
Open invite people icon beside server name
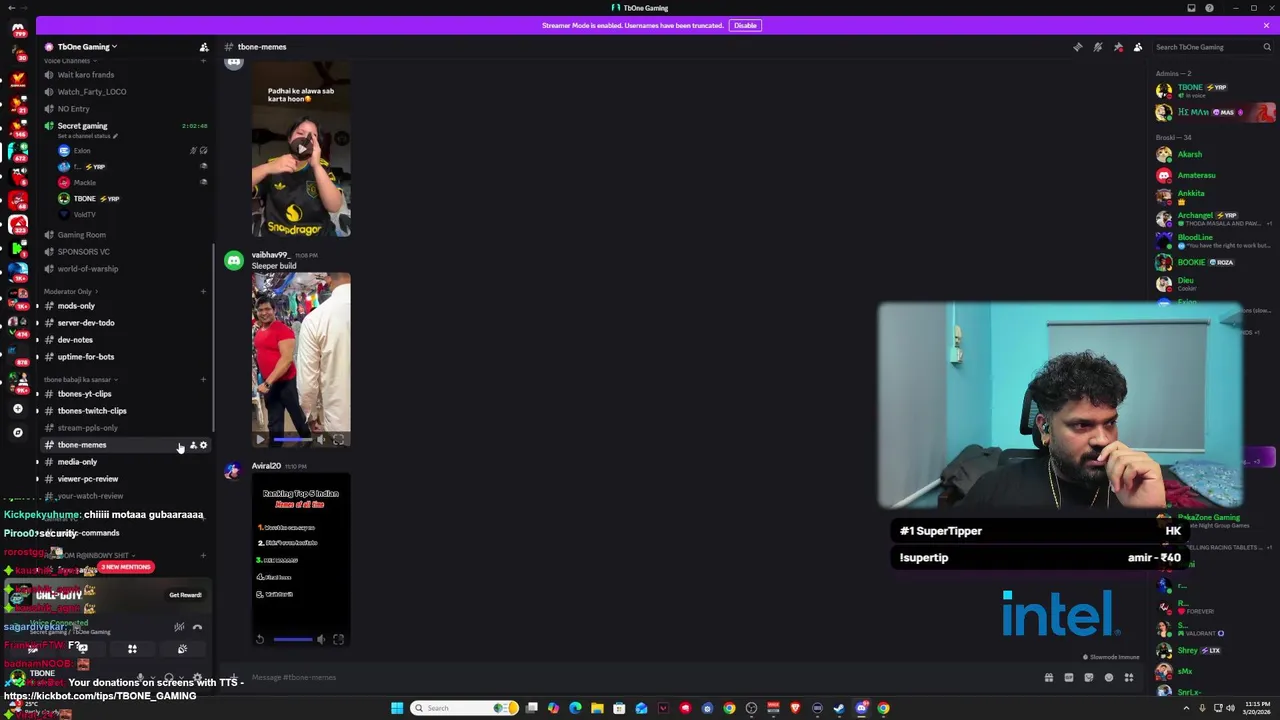[x=204, y=47]
